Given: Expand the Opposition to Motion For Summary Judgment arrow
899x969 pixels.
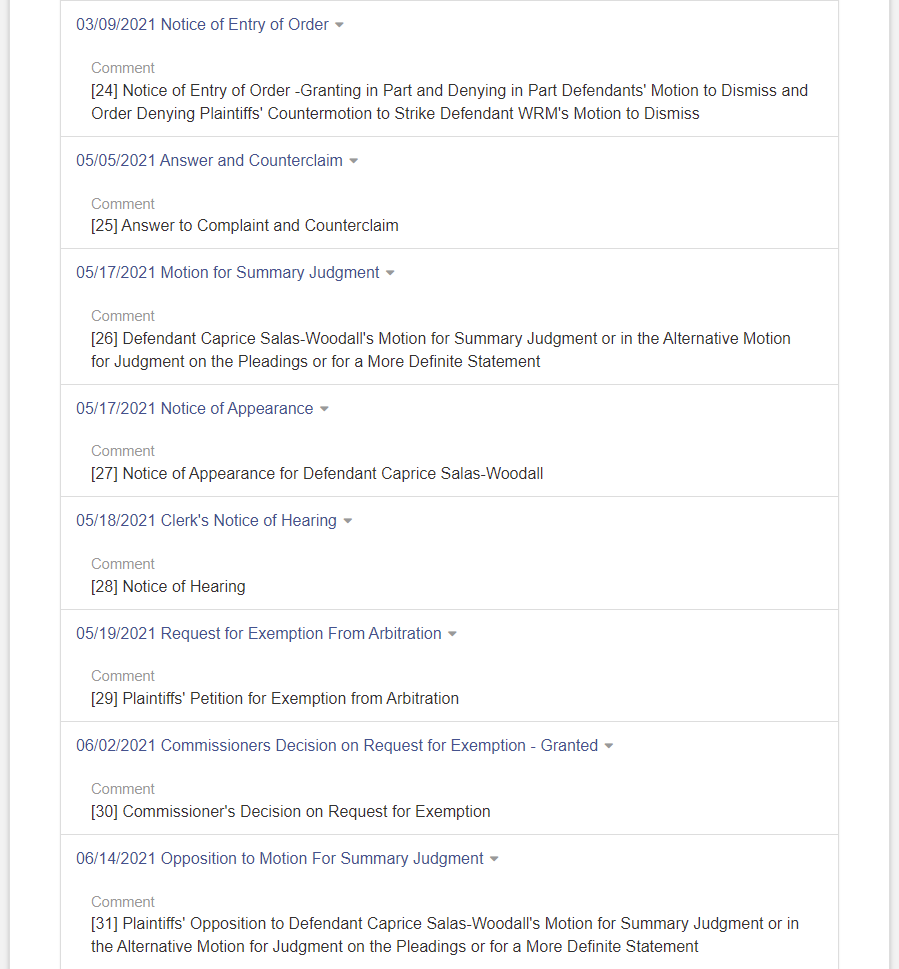Looking at the screenshot, I should pos(494,859).
